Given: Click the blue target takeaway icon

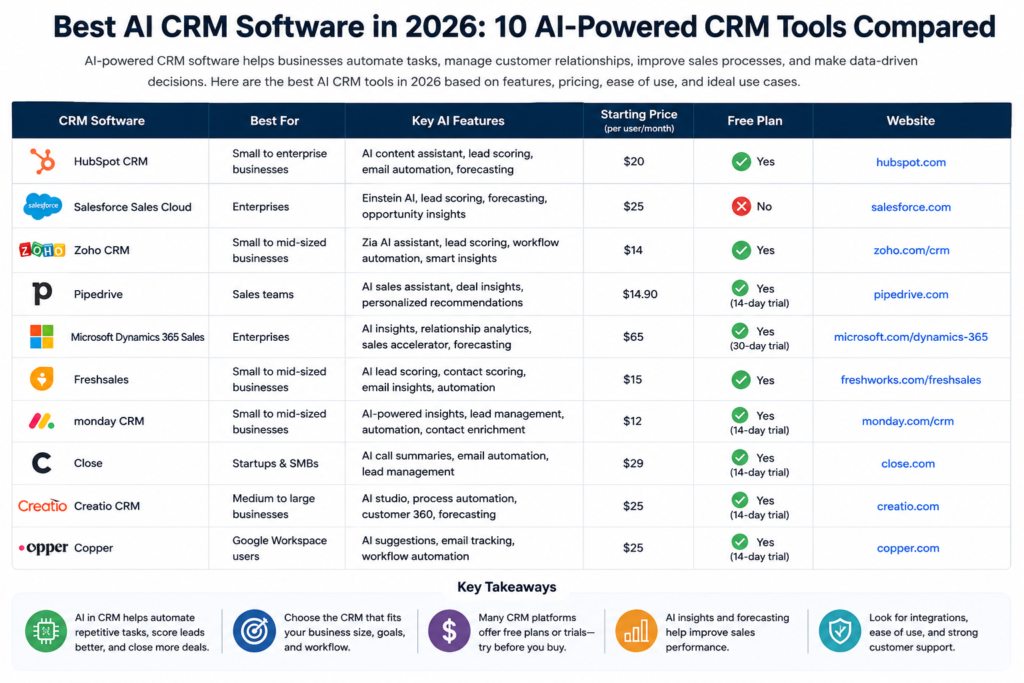Looking at the screenshot, I should click(254, 631).
